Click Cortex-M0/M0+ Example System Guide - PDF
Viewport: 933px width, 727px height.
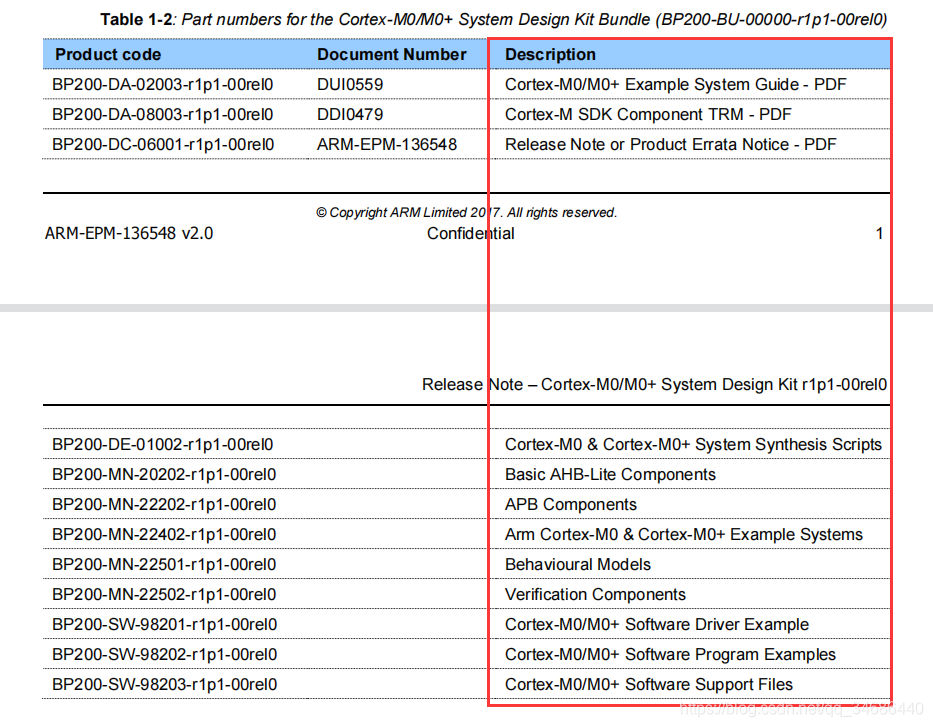(x=675, y=84)
